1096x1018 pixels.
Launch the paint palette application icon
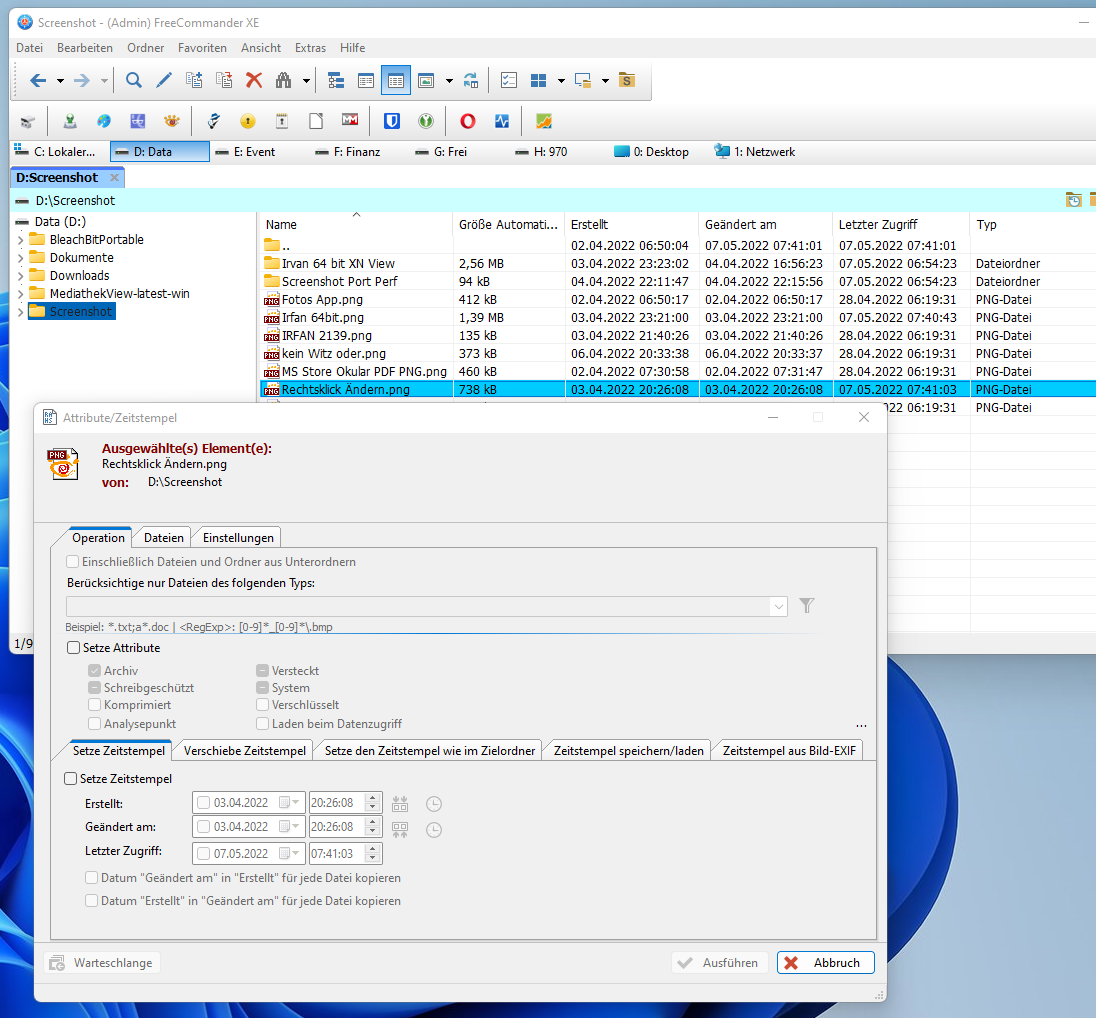click(x=104, y=121)
